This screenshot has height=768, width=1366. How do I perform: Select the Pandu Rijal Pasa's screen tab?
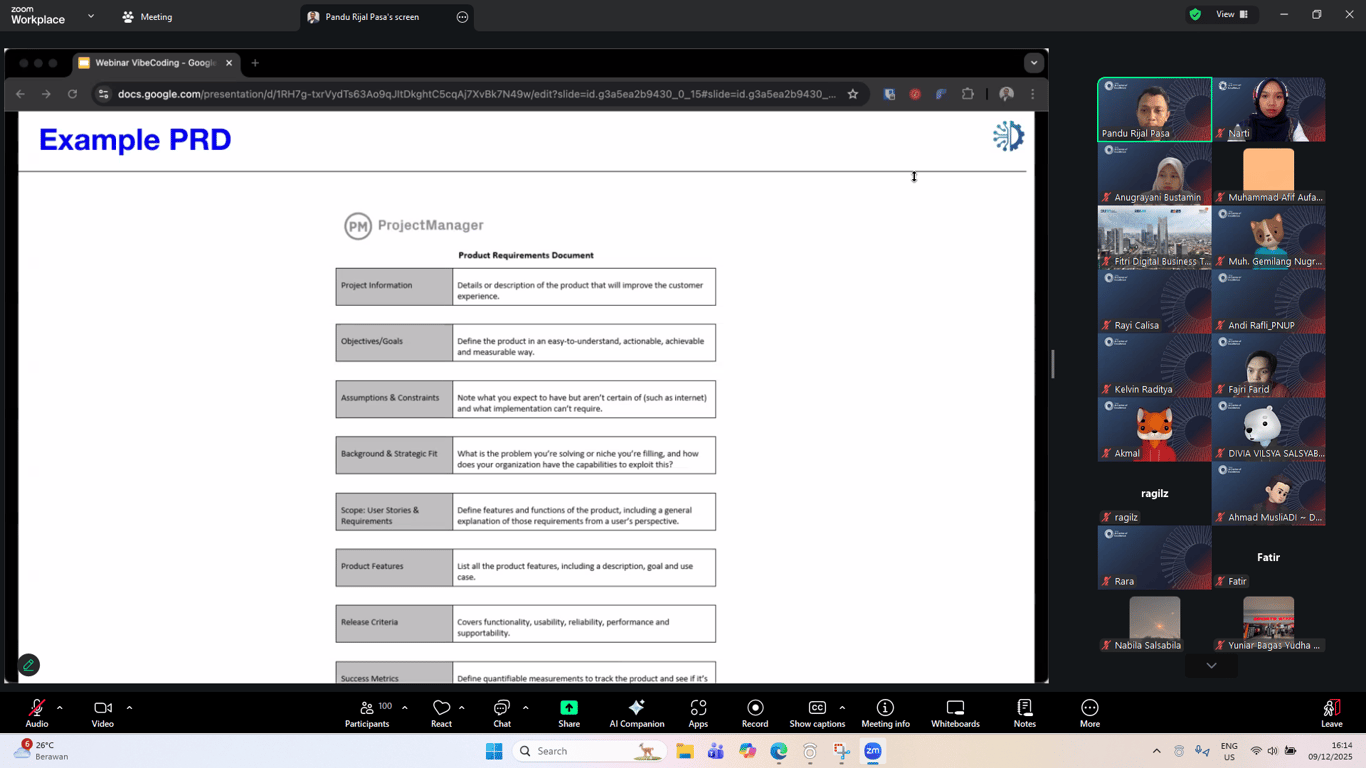click(369, 16)
